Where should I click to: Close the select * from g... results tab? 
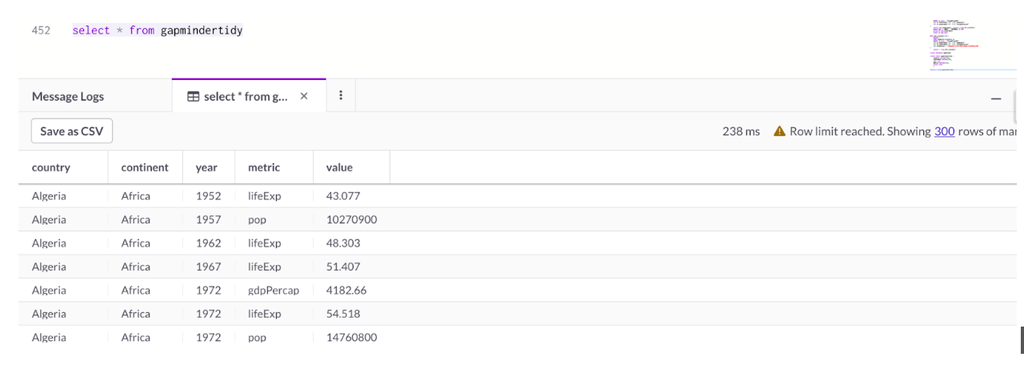click(304, 96)
